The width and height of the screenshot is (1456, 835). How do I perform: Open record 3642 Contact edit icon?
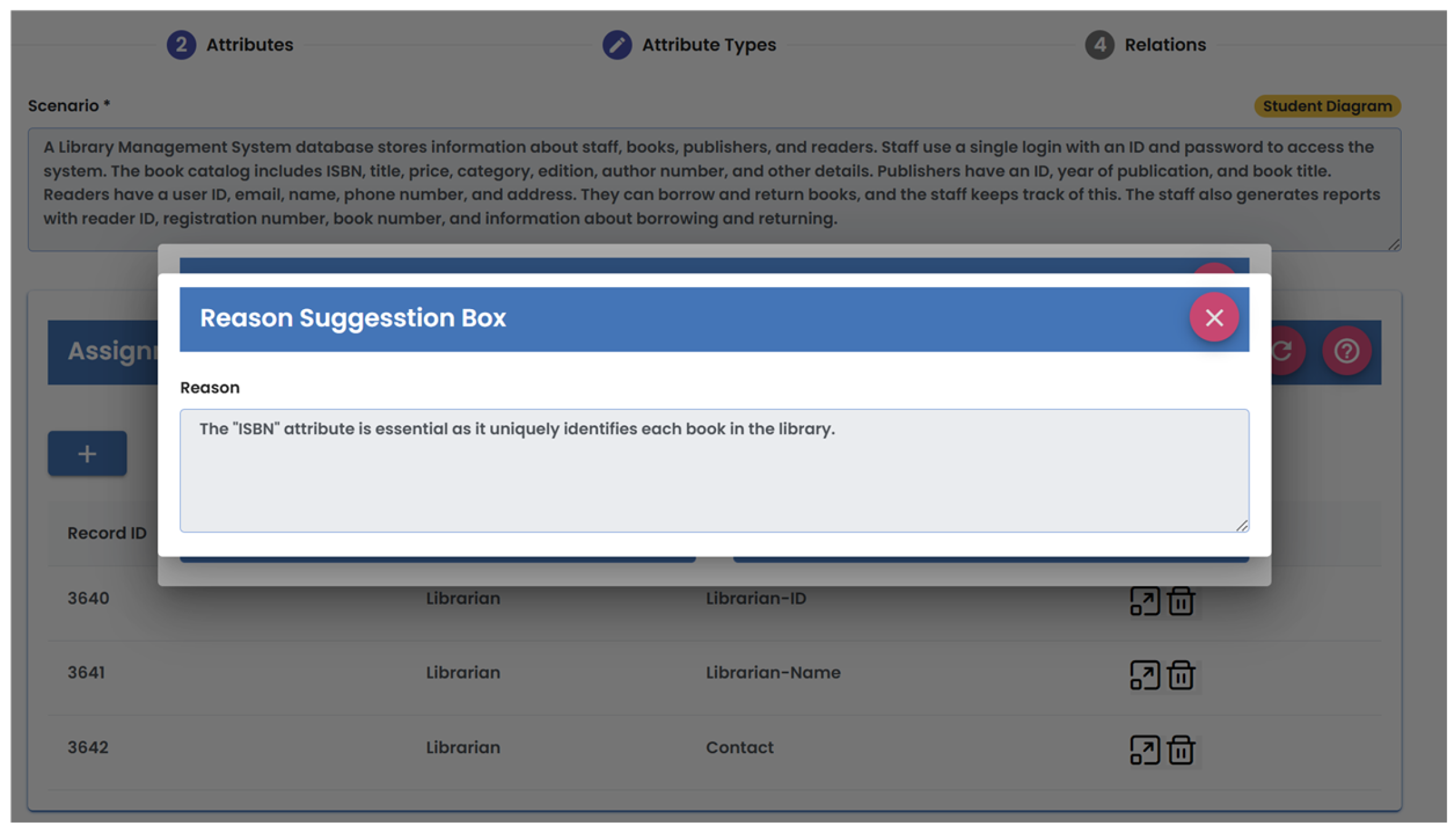tap(1144, 750)
